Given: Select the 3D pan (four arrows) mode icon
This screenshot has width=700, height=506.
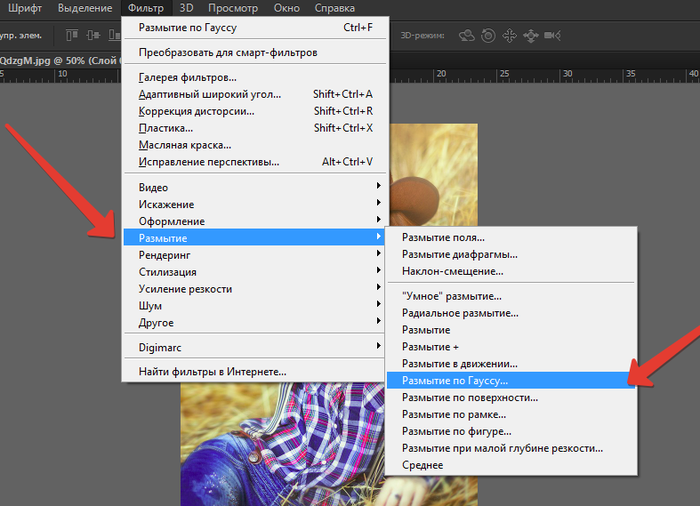Looking at the screenshot, I should coord(509,35).
